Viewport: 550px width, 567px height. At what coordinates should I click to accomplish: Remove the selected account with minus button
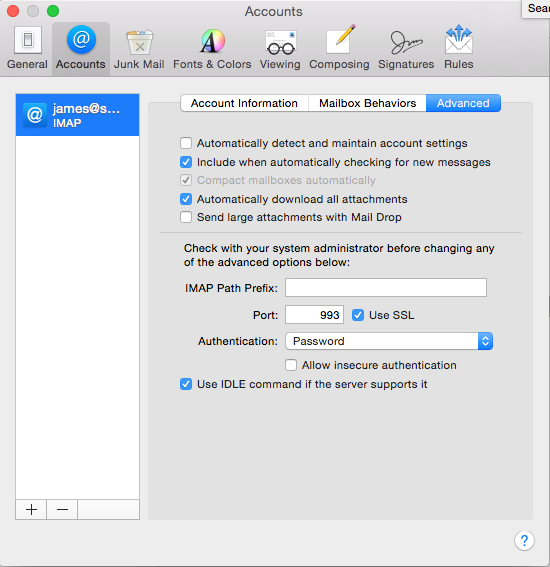pos(62,510)
